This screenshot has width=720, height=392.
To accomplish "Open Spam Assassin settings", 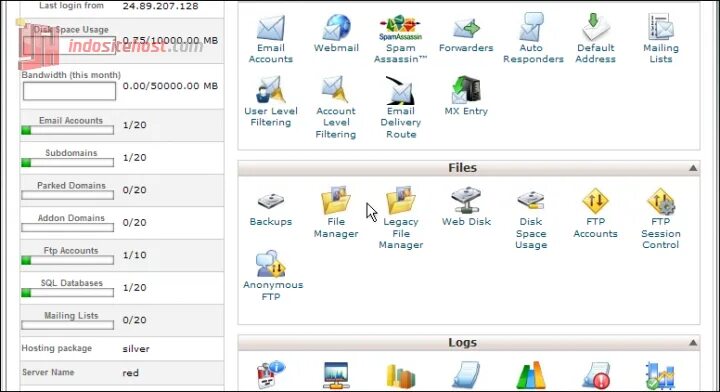I will pyautogui.click(x=400, y=28).
